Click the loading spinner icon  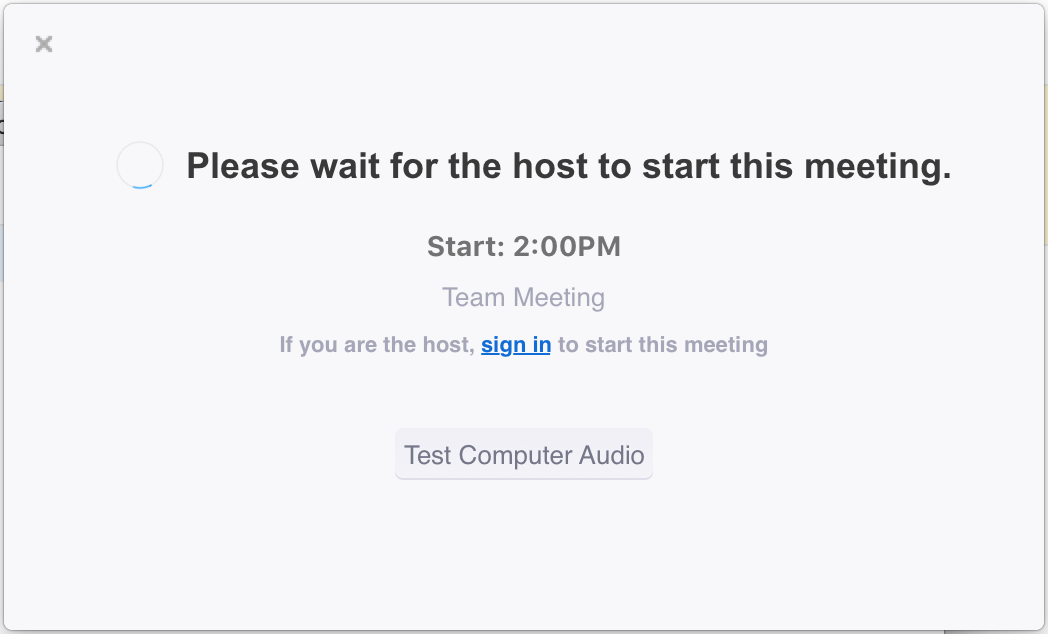(140, 165)
